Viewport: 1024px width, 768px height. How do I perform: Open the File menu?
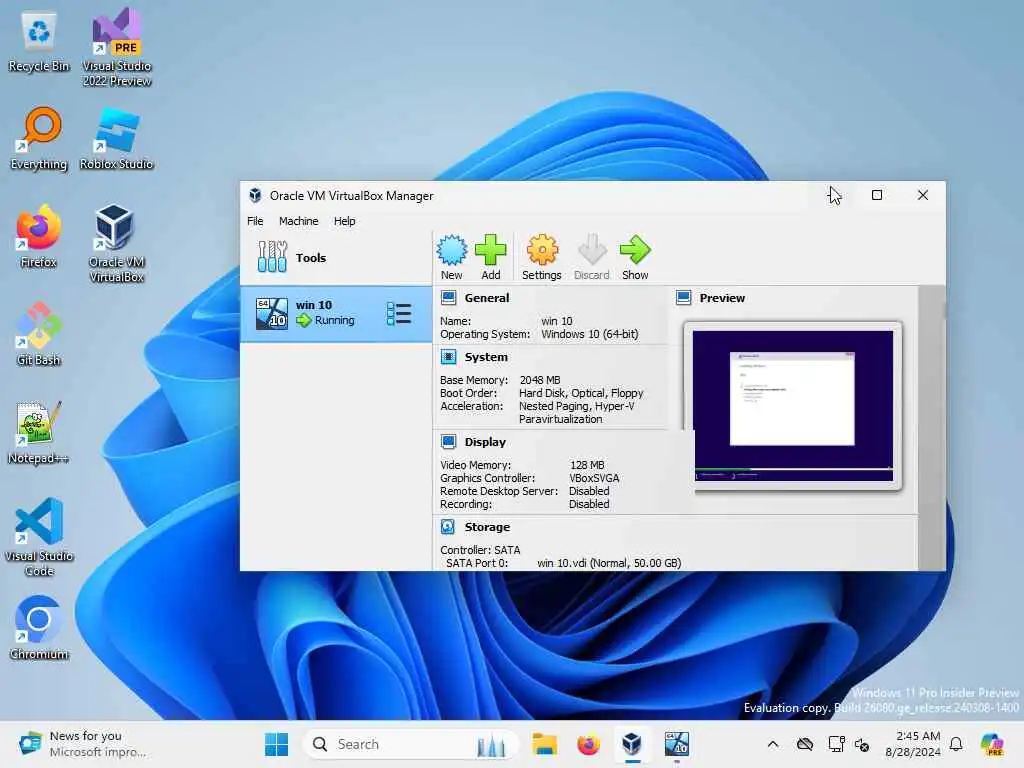tap(255, 221)
